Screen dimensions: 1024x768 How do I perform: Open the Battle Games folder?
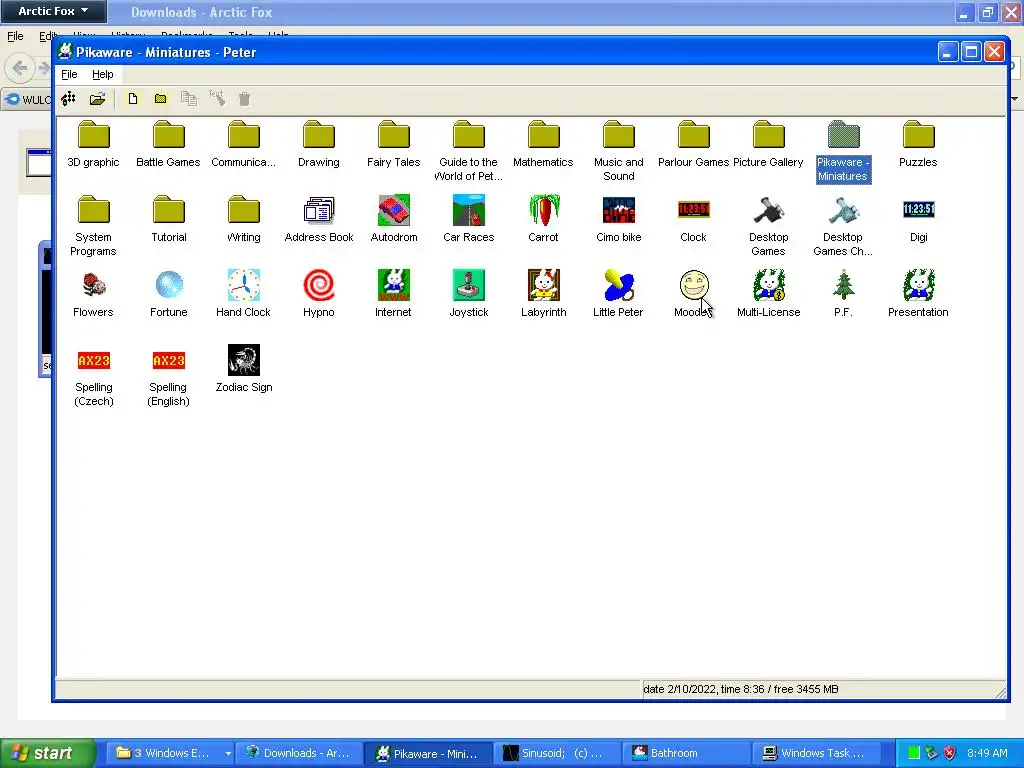tap(168, 144)
